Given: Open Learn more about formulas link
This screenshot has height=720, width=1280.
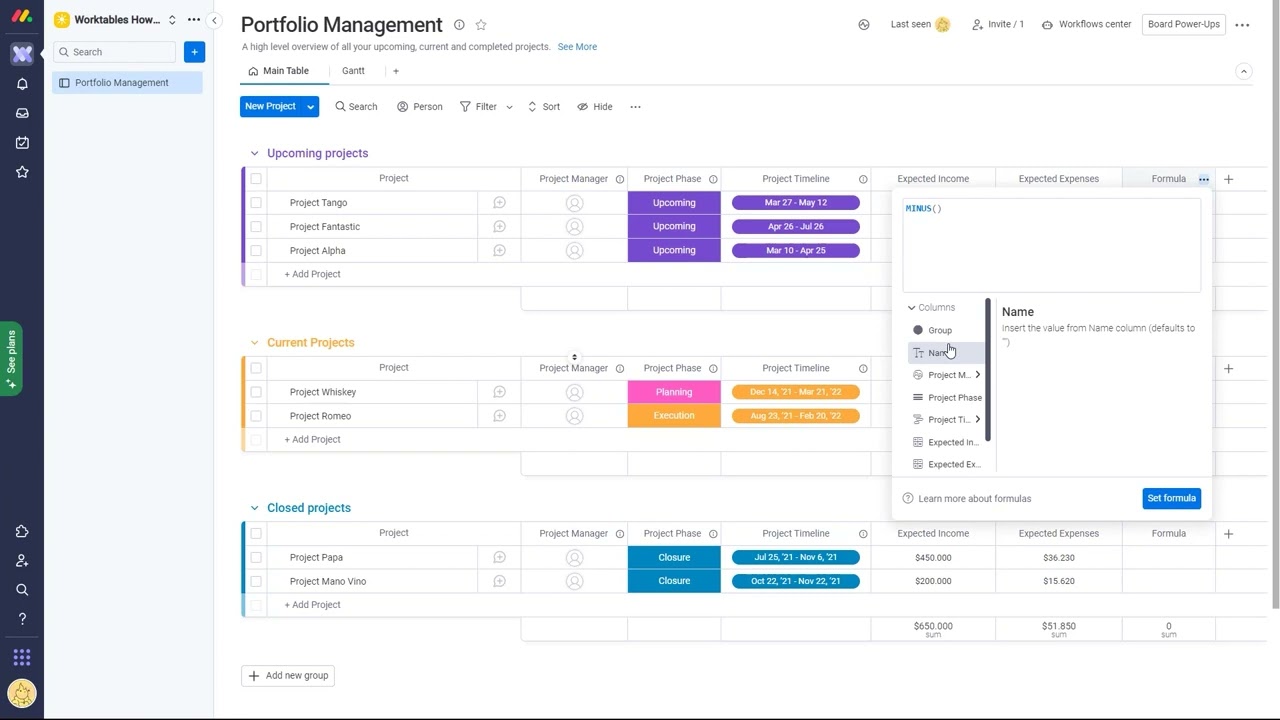Looking at the screenshot, I should (974, 499).
